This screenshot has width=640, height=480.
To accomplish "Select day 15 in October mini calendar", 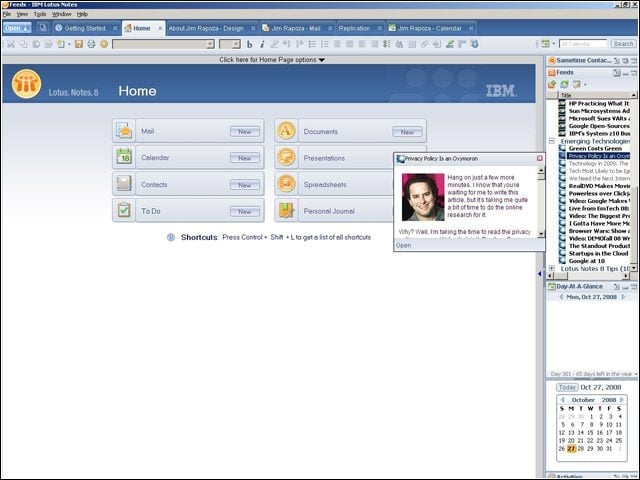I will (590, 433).
